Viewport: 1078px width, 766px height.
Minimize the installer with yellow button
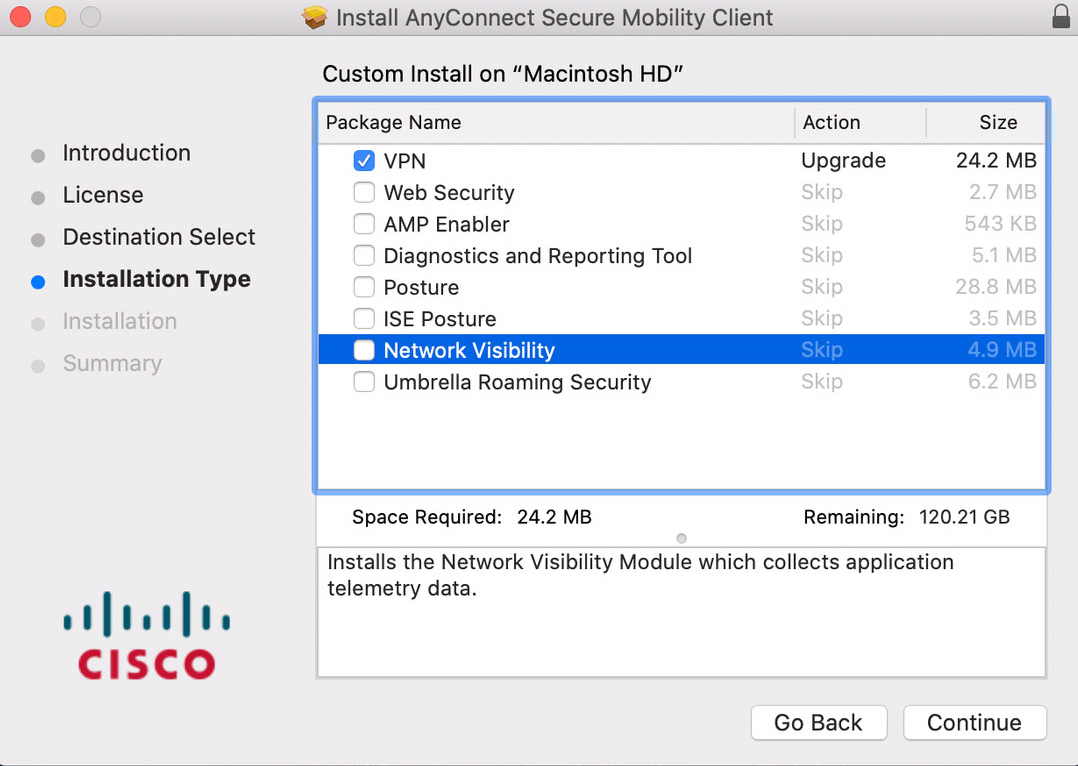tap(56, 17)
